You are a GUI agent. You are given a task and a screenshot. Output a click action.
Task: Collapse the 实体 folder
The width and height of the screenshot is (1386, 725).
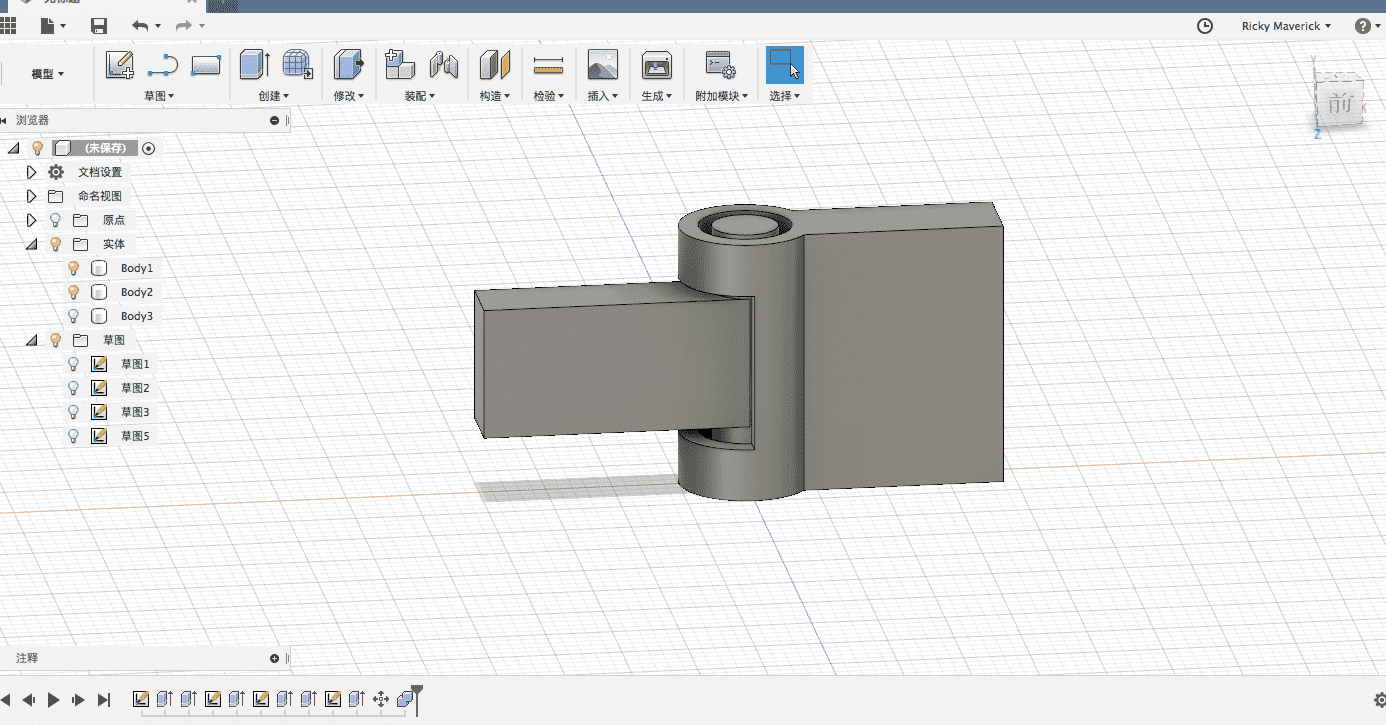pos(31,244)
